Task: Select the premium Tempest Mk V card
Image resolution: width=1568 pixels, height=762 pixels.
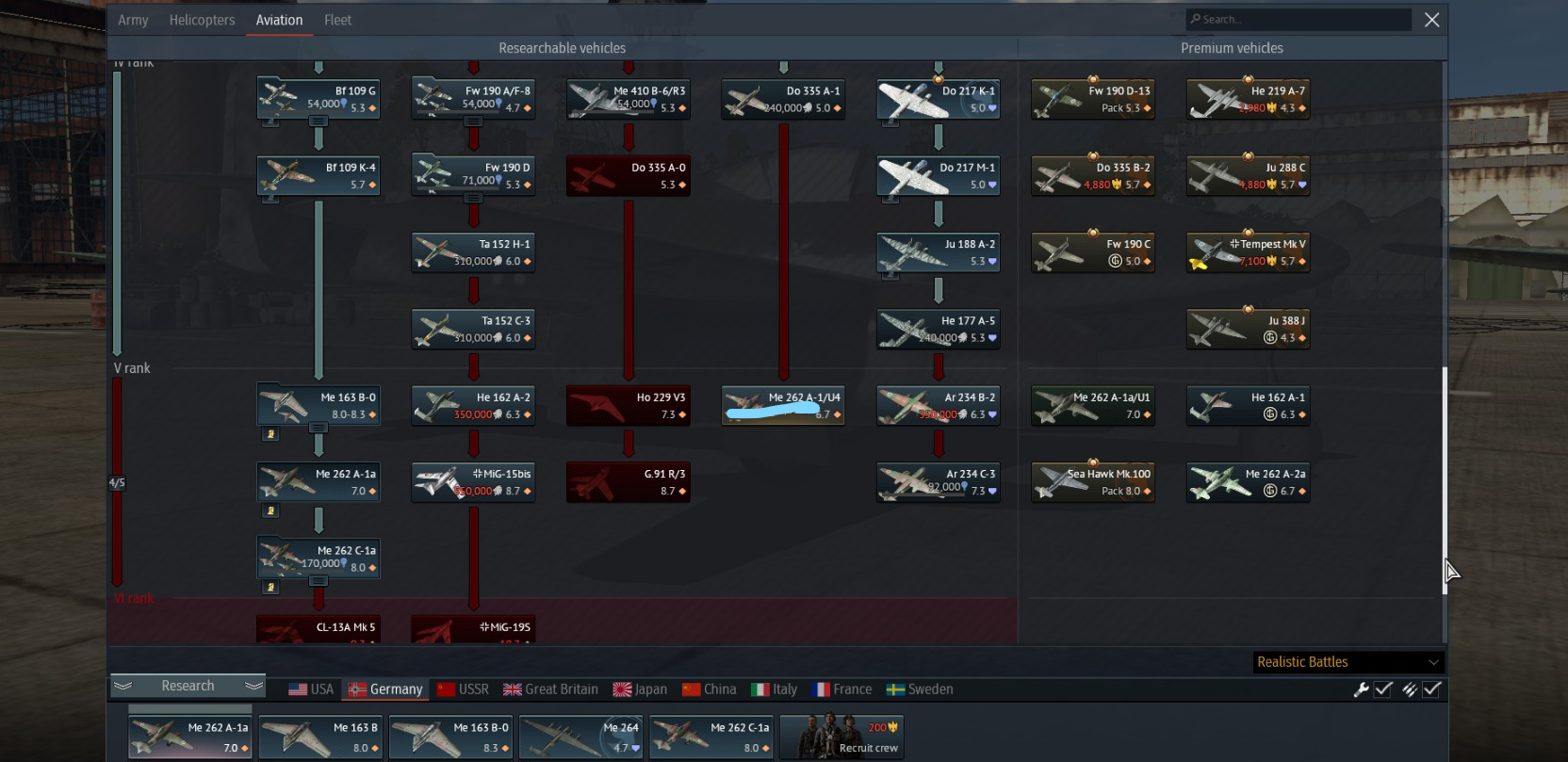Action: pyautogui.click(x=1248, y=252)
